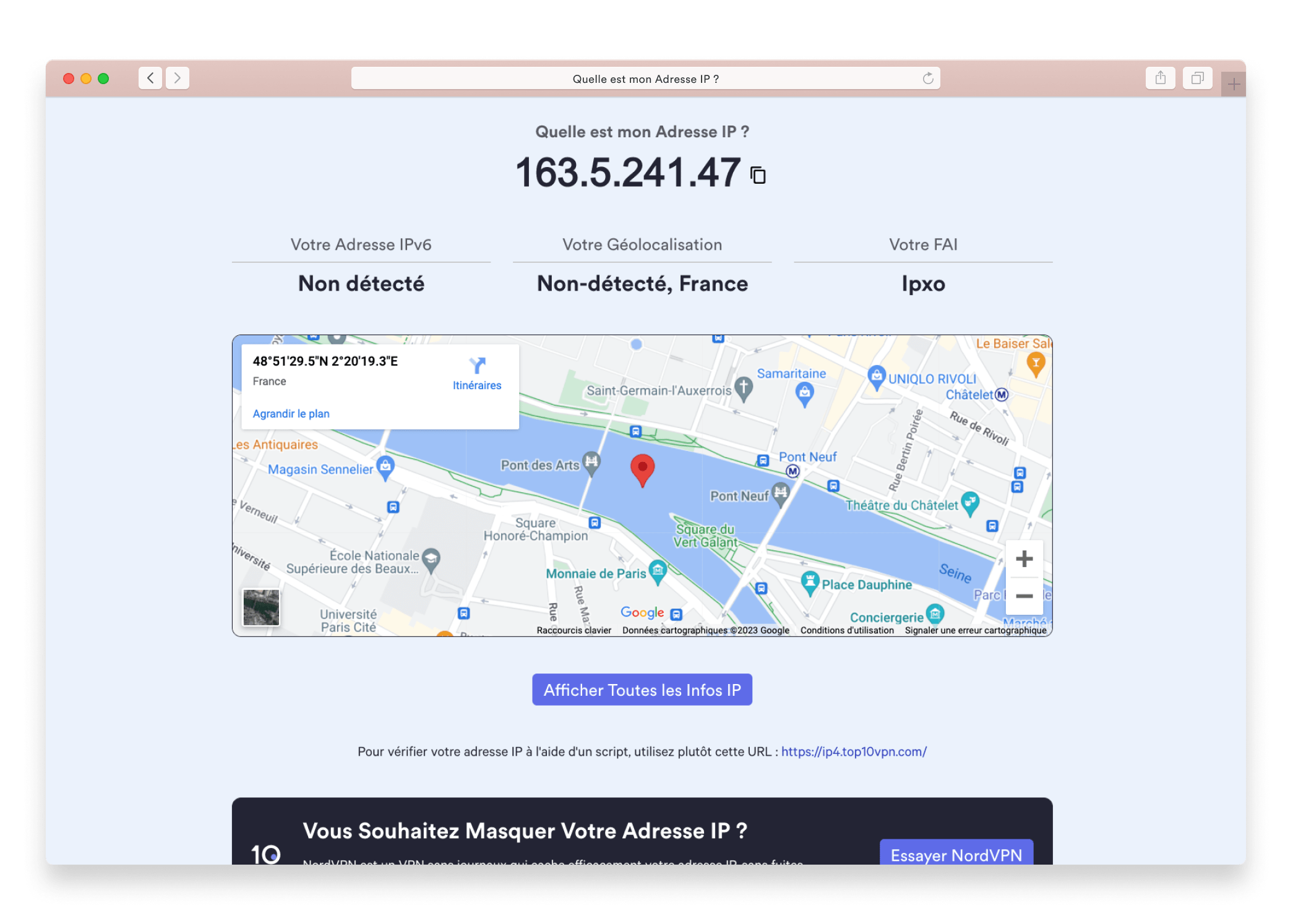Zoom out the map with the minus button
Screen dimensions: 1293x924
1024,596
